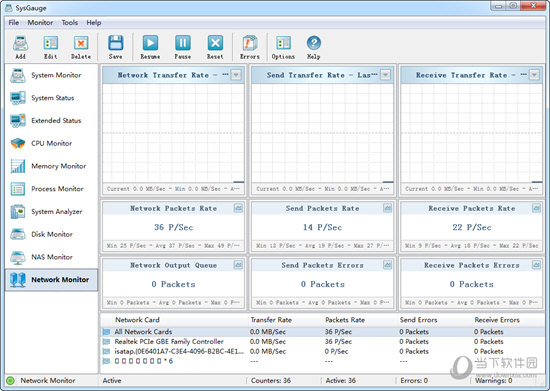Select the All Network Cards row
The height and width of the screenshot is (391, 550).
coord(323,332)
